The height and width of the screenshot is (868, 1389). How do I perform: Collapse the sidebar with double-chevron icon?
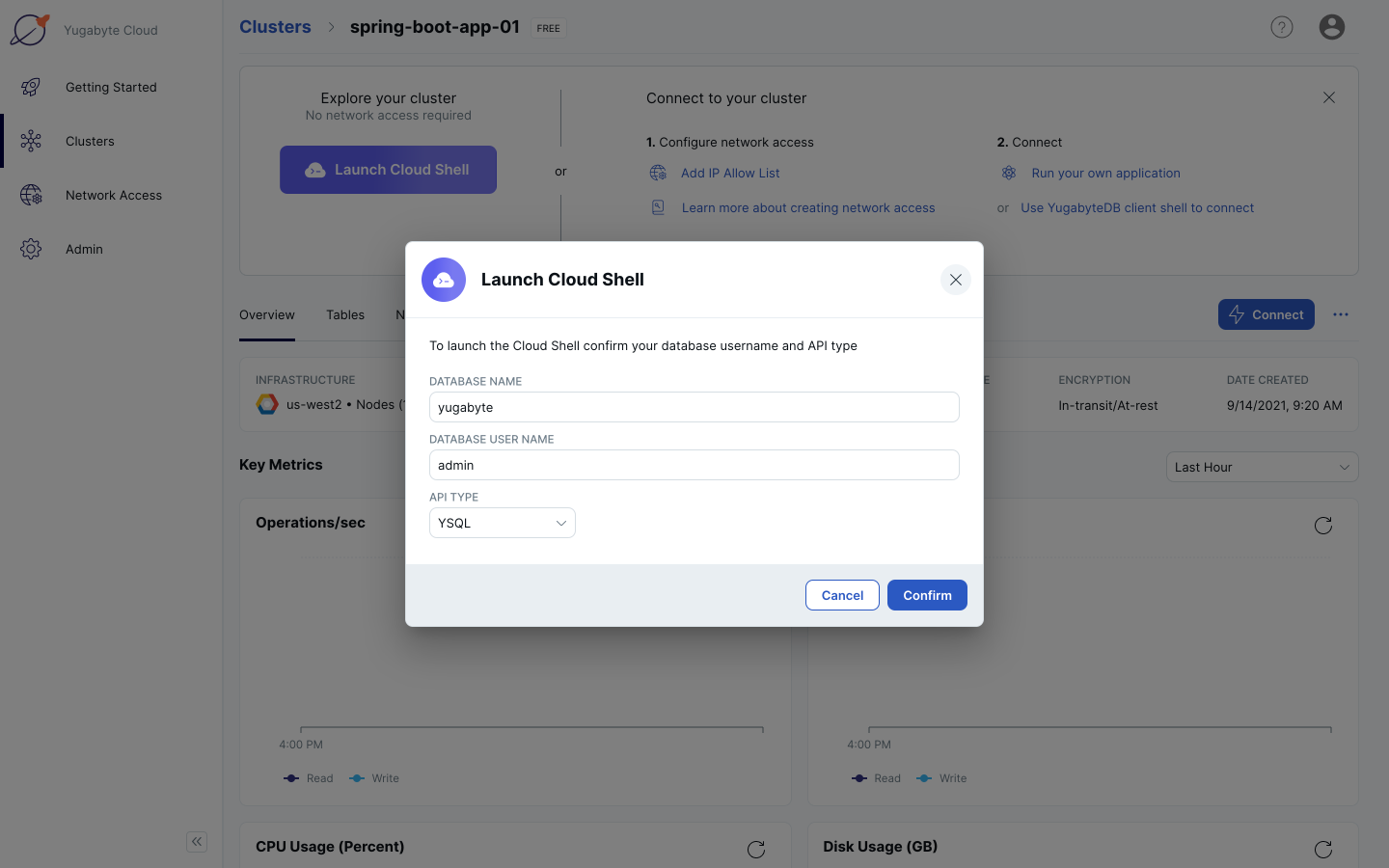pyautogui.click(x=197, y=842)
